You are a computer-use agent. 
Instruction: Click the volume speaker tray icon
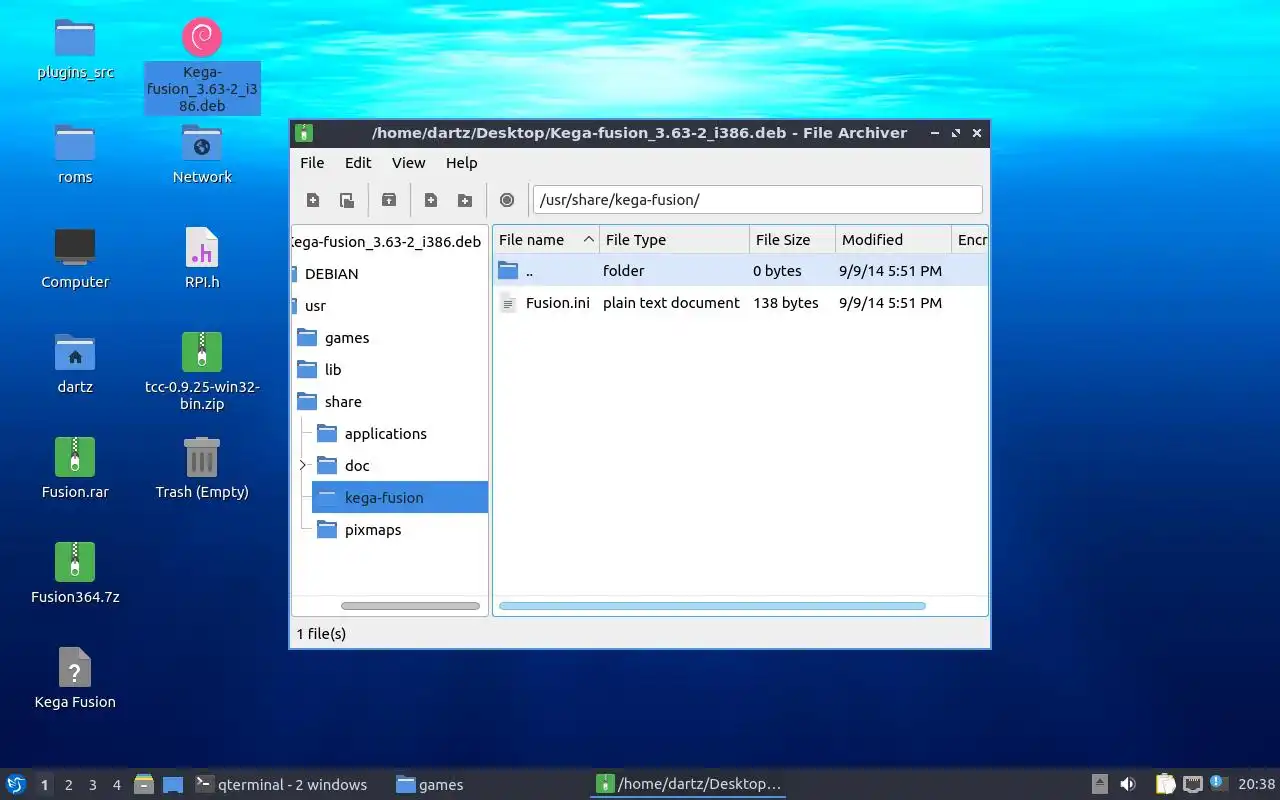click(x=1128, y=784)
